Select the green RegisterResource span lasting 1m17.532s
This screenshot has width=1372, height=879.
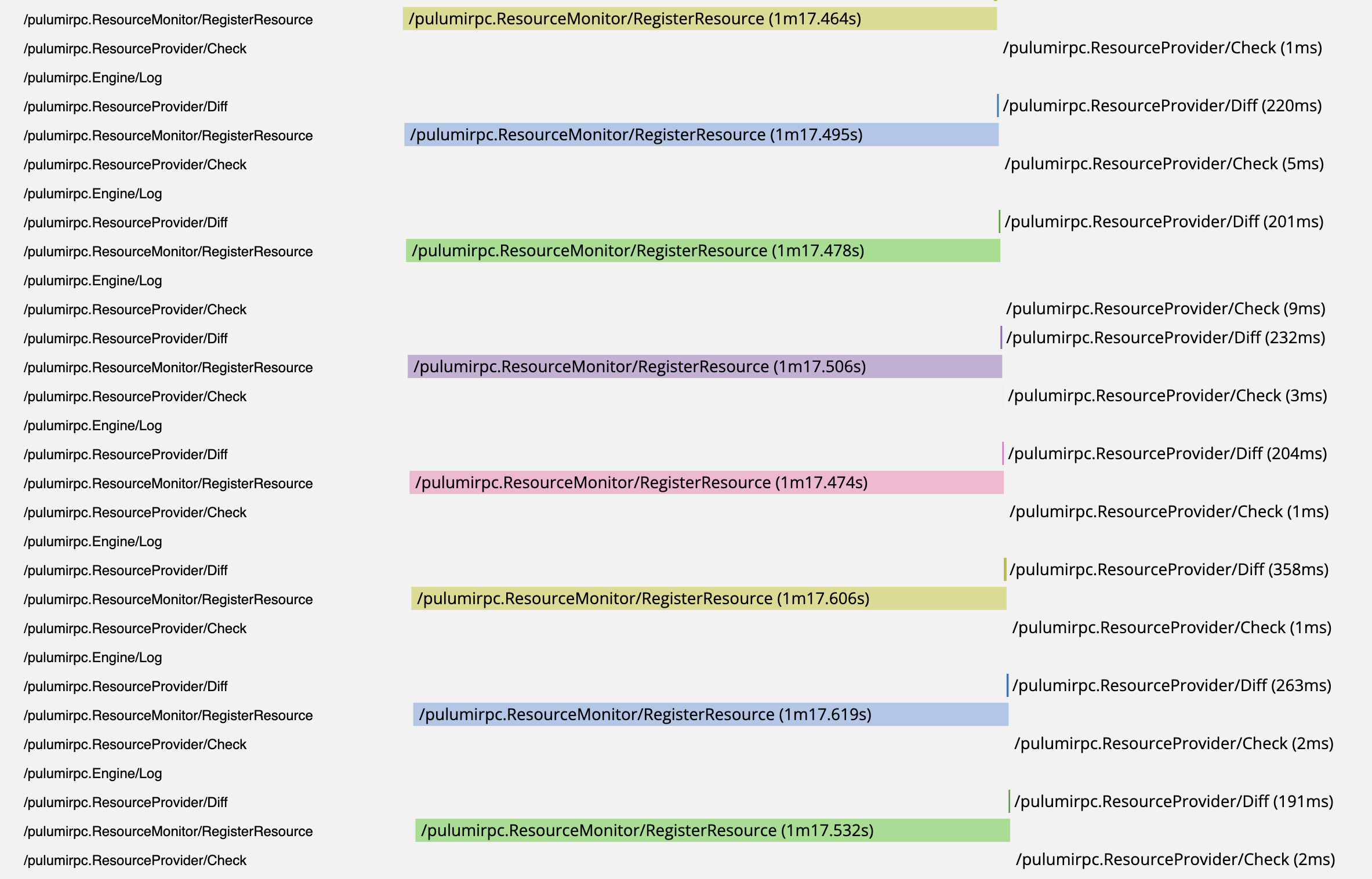click(x=713, y=831)
